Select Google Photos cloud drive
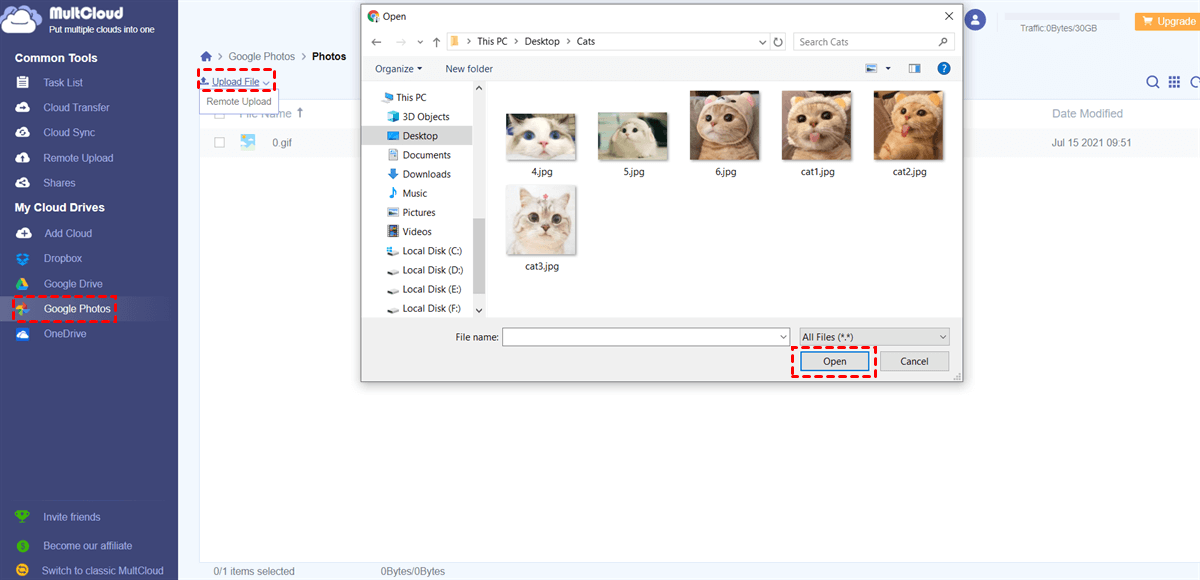This screenshot has width=1200, height=580. click(65, 309)
